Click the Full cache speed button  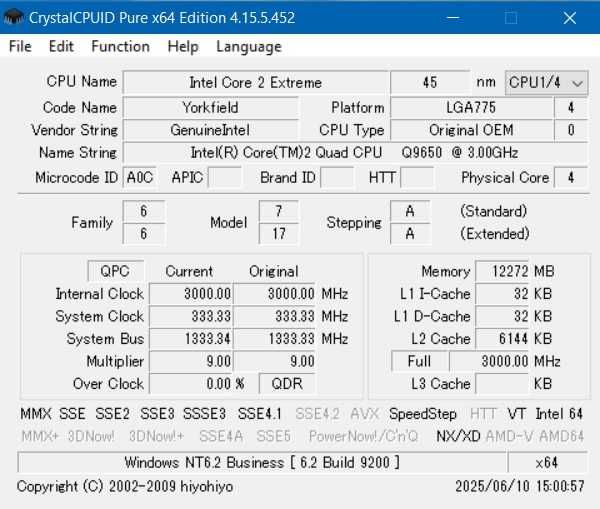click(419, 361)
